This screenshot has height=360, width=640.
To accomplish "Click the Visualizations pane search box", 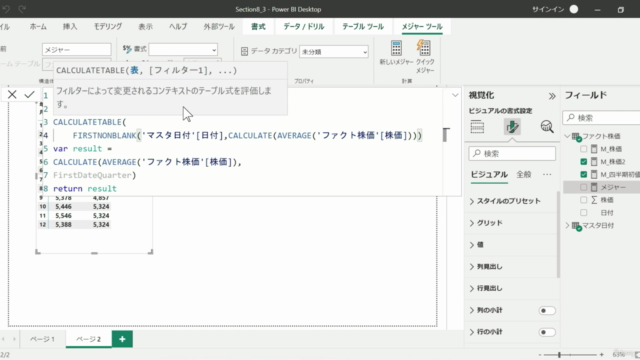I will [512, 153].
